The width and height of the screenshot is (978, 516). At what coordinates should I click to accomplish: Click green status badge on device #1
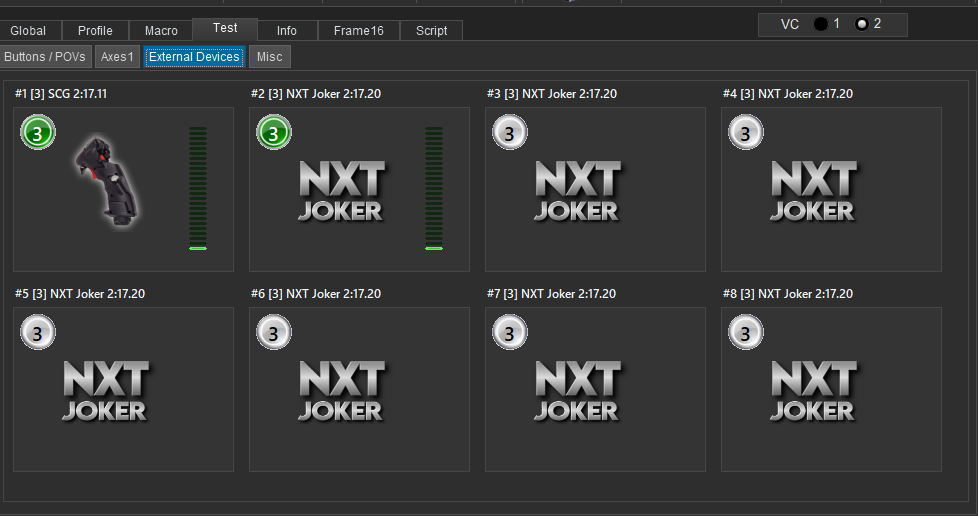tap(38, 132)
